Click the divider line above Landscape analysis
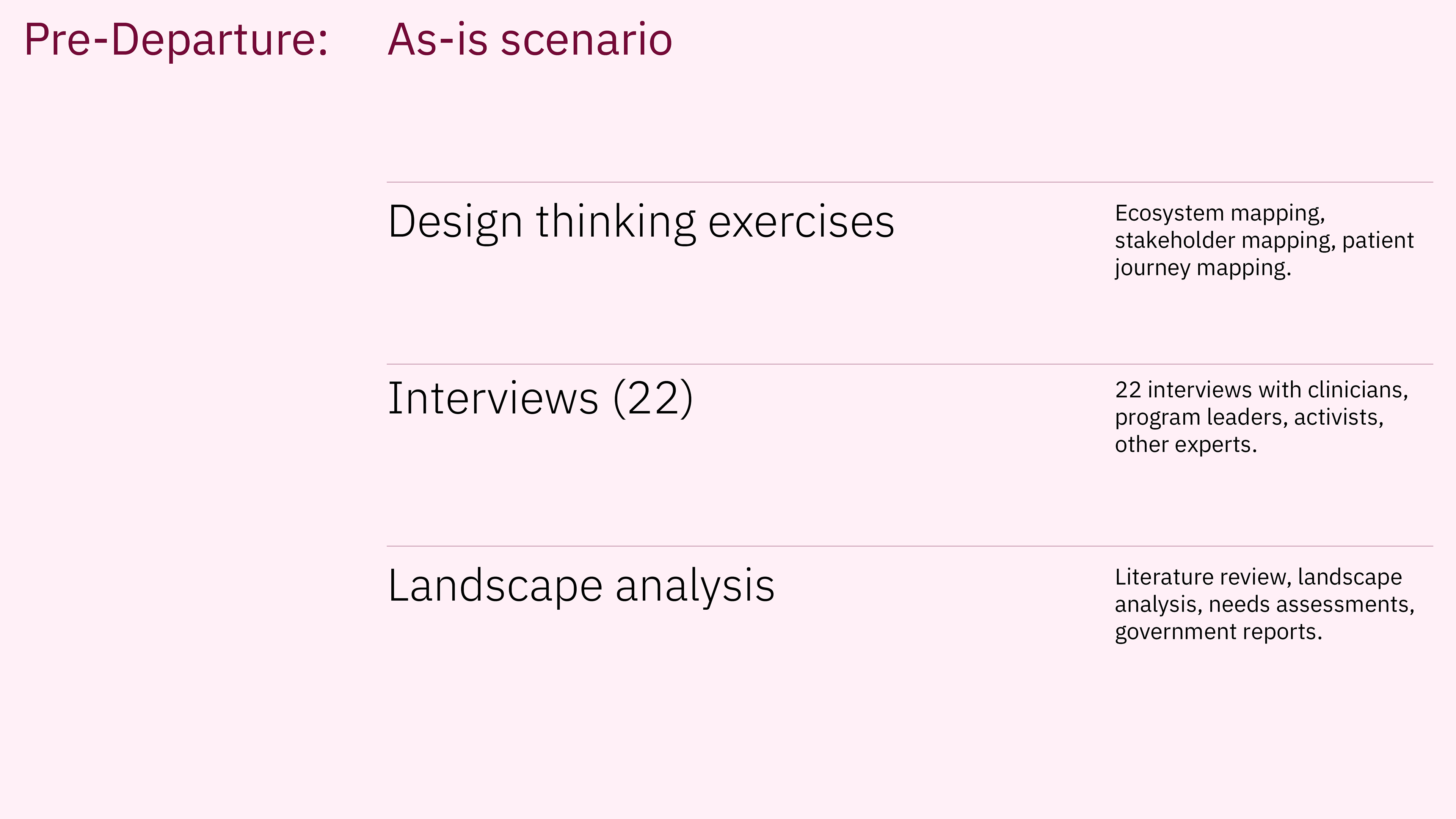The height and width of the screenshot is (819, 1456). [x=910, y=546]
